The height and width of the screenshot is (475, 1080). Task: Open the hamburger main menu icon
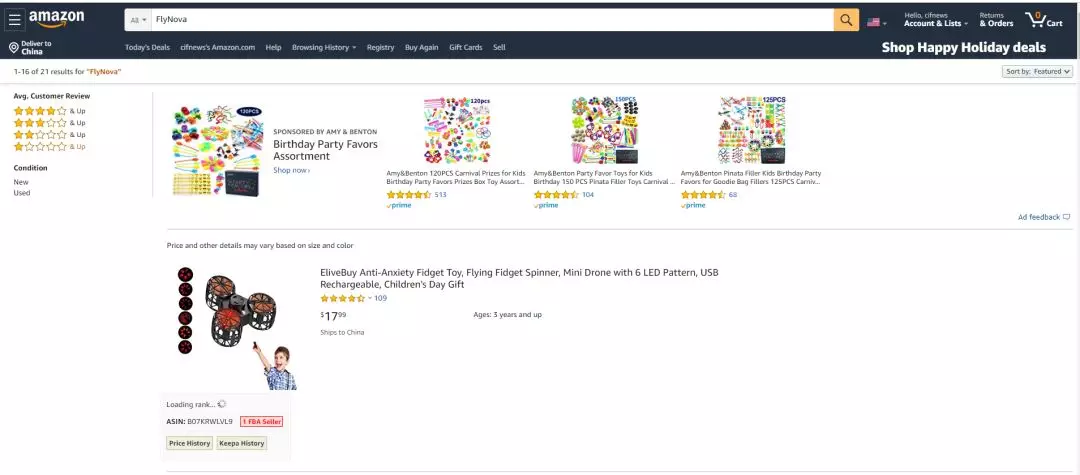[15, 20]
